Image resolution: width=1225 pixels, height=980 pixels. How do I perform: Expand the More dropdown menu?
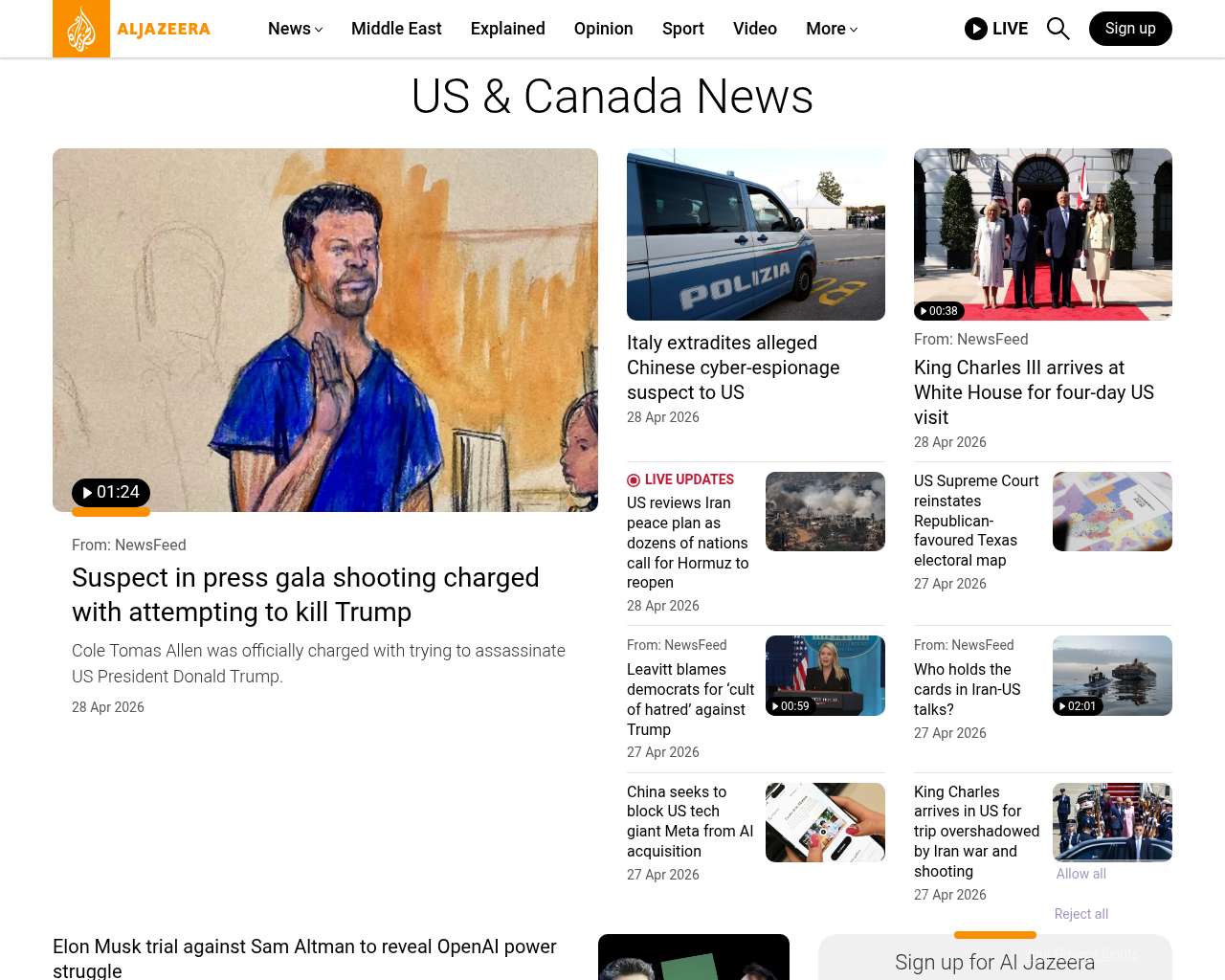coord(831,29)
